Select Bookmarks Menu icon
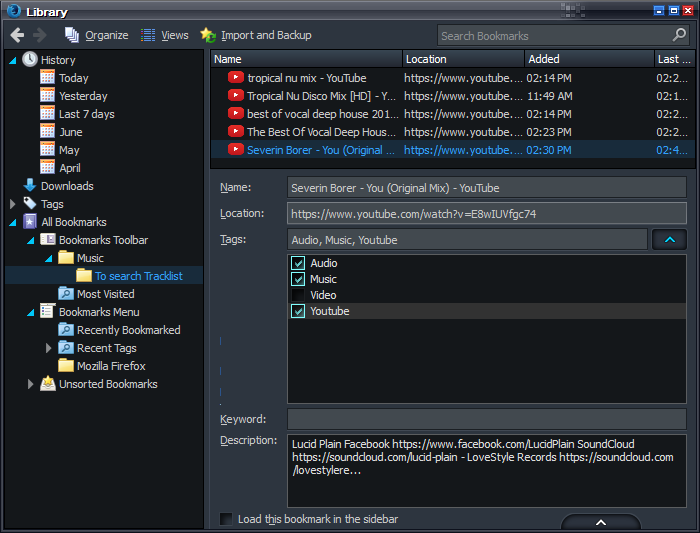Screen dimensions: 700x533 47,311
